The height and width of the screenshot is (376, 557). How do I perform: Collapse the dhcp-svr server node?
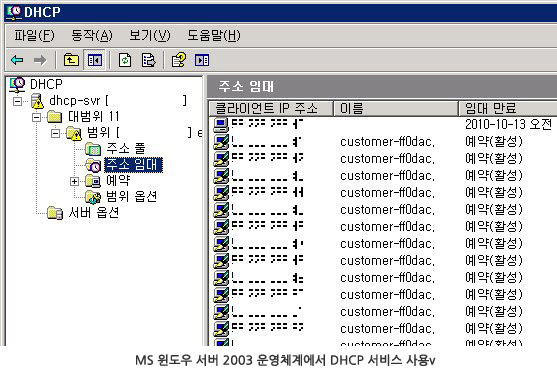coord(17,101)
